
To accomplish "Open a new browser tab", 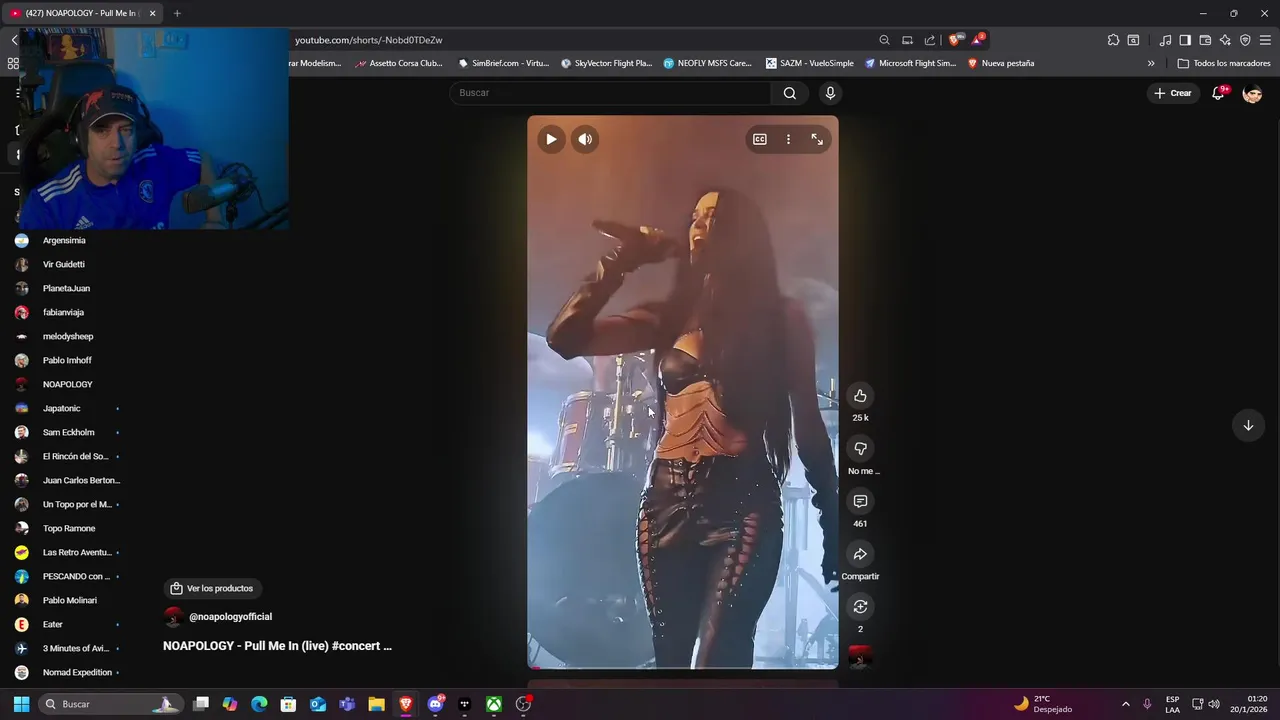I will (177, 13).
